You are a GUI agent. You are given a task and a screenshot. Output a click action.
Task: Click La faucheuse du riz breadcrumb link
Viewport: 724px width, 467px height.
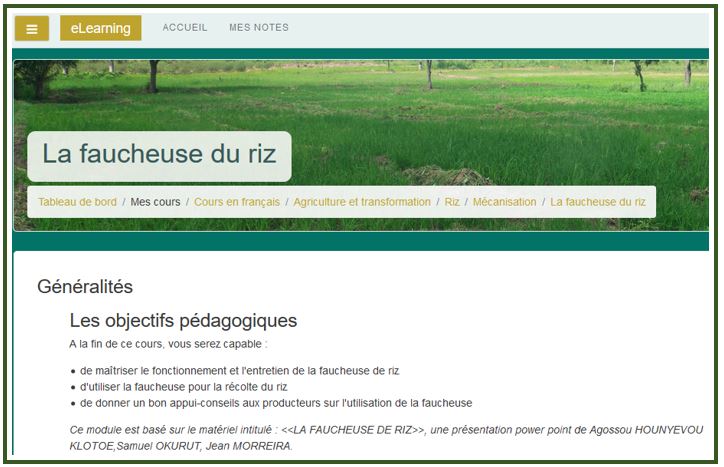598,202
